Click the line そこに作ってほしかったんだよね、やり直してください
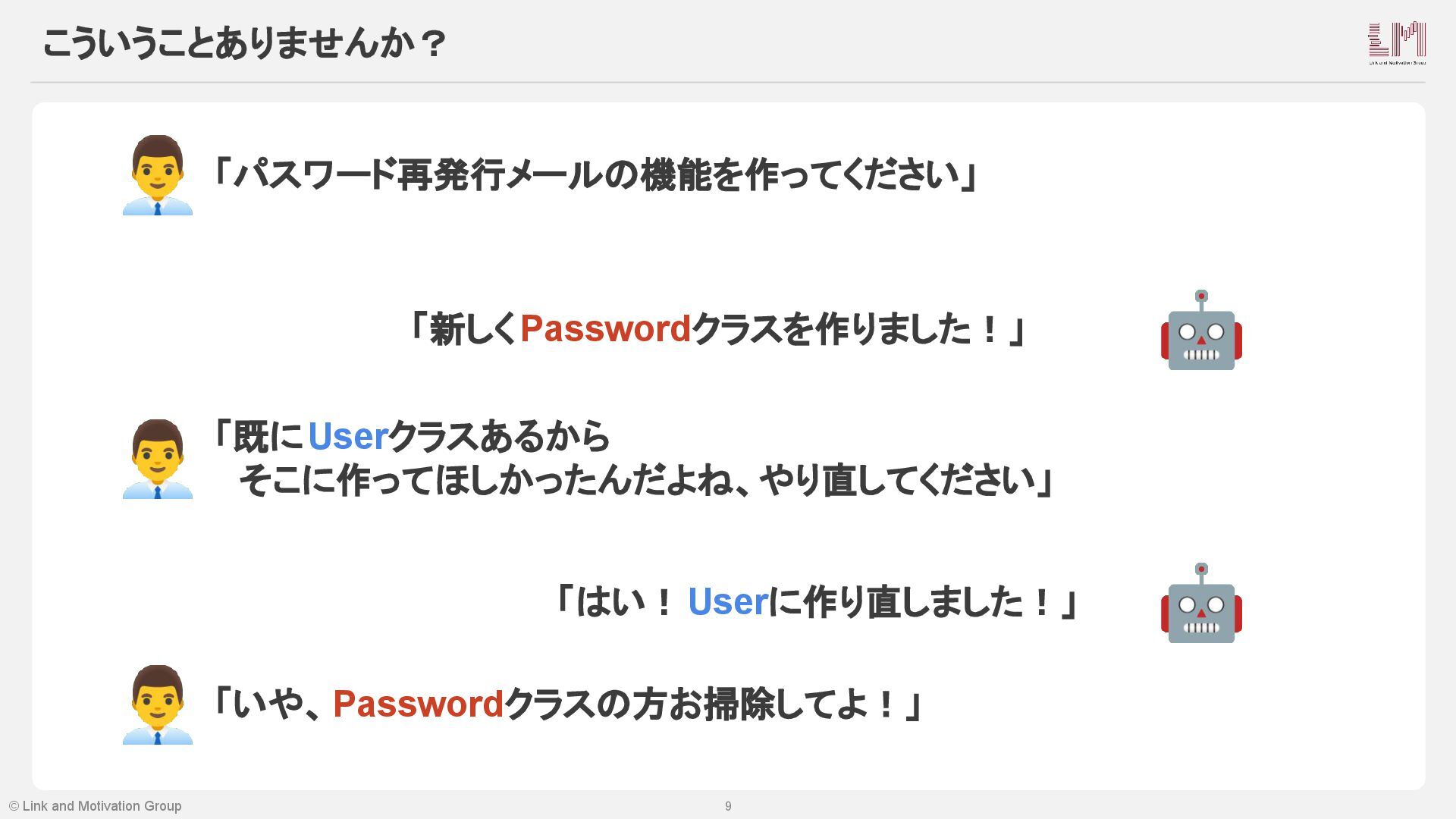This screenshot has width=1456, height=819. (x=645, y=480)
